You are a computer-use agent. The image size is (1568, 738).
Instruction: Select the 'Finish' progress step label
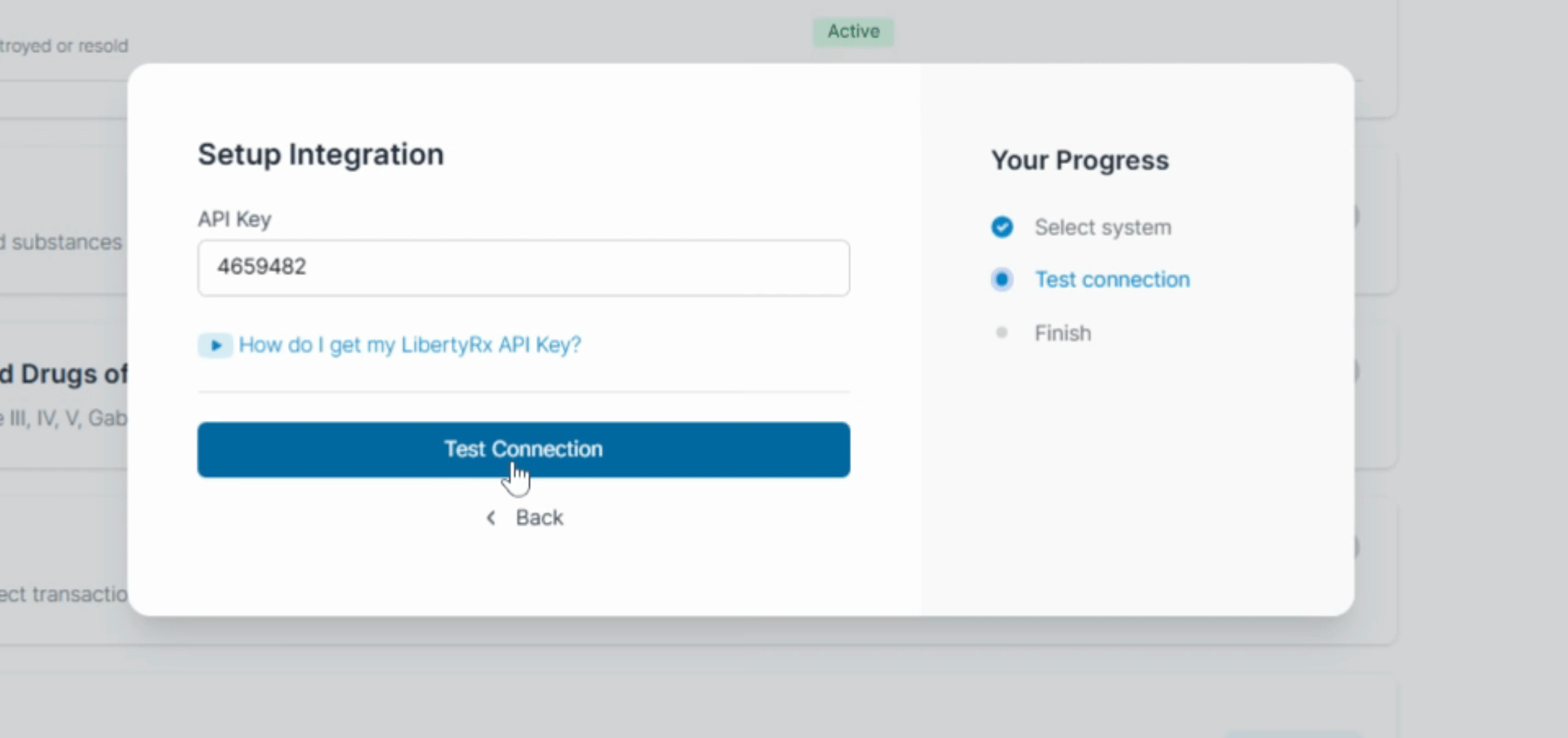pos(1062,333)
